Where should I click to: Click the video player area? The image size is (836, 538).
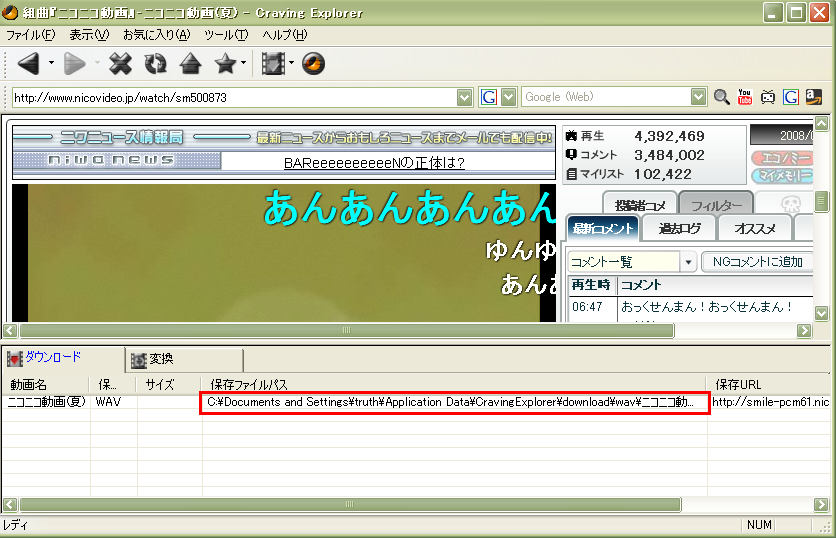click(x=284, y=253)
